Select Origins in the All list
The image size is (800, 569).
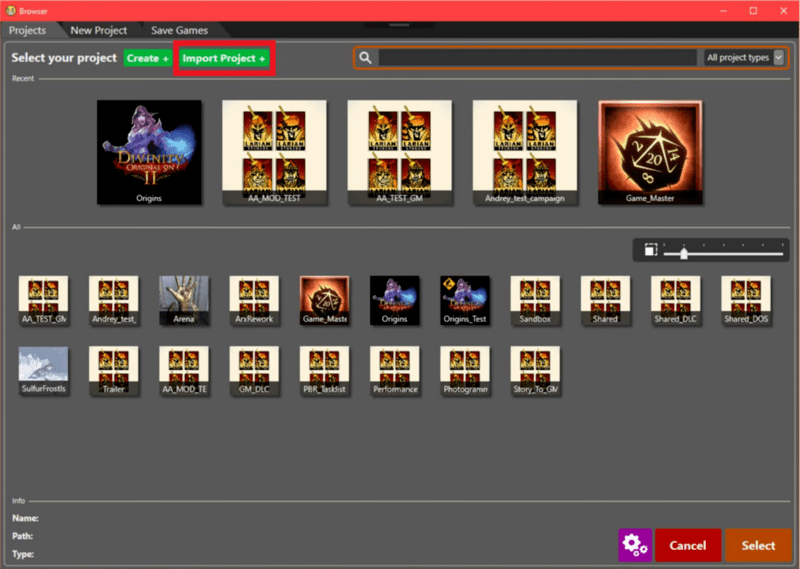click(394, 301)
